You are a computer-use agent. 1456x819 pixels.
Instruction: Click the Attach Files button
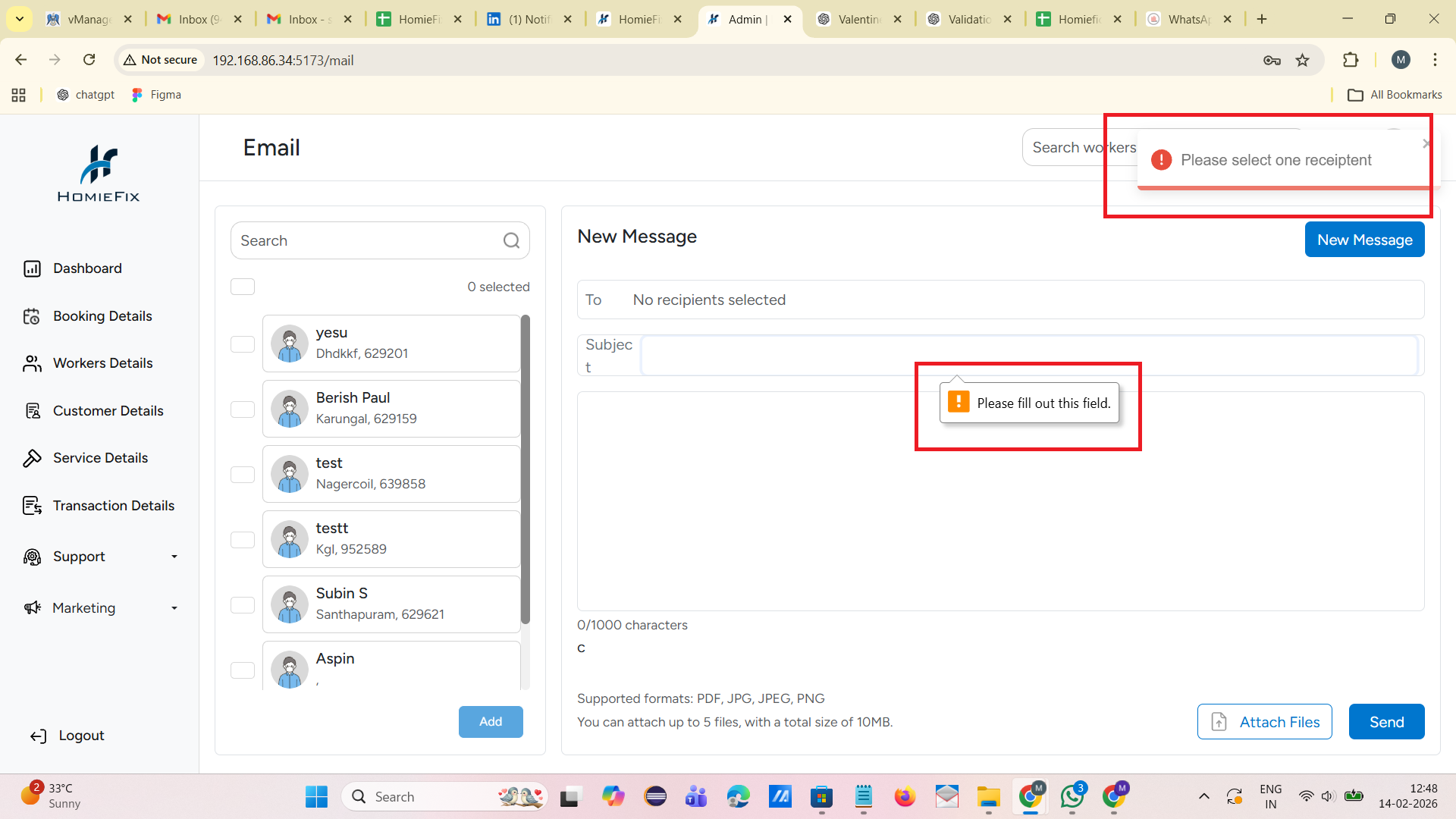(x=1264, y=722)
